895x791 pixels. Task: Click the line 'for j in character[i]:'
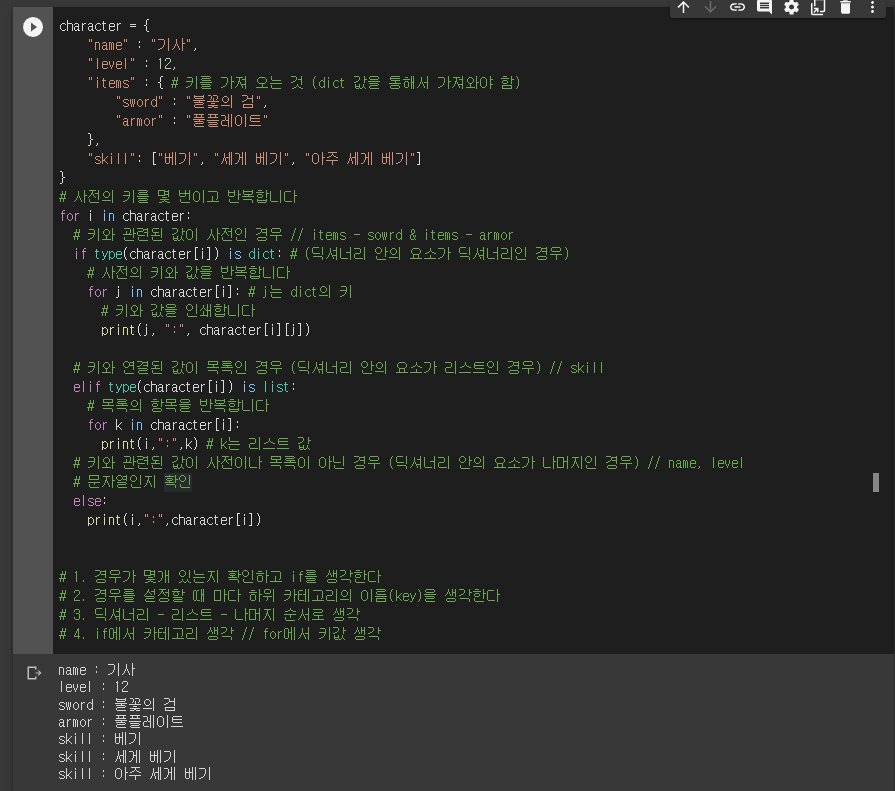pyautogui.click(x=164, y=292)
